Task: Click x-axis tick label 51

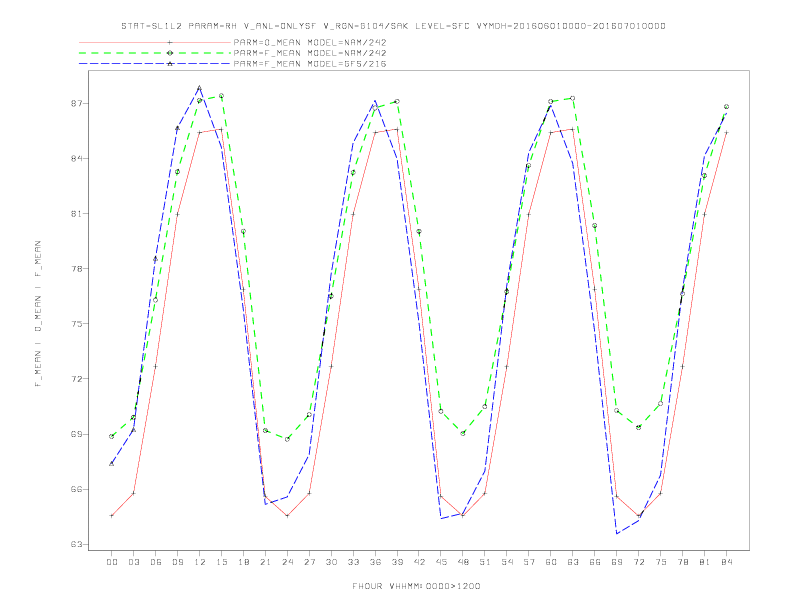Action: [485, 562]
